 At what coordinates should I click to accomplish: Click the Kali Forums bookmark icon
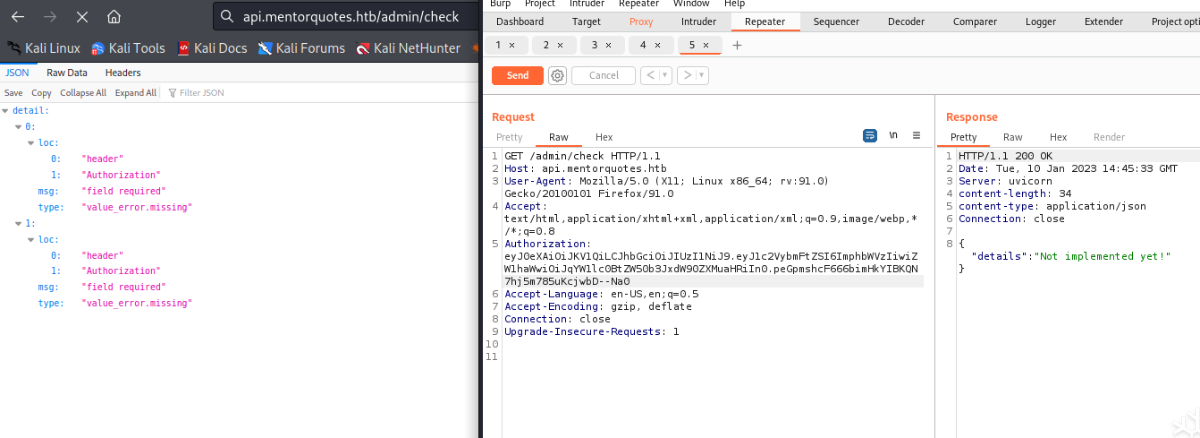pyautogui.click(x=264, y=48)
